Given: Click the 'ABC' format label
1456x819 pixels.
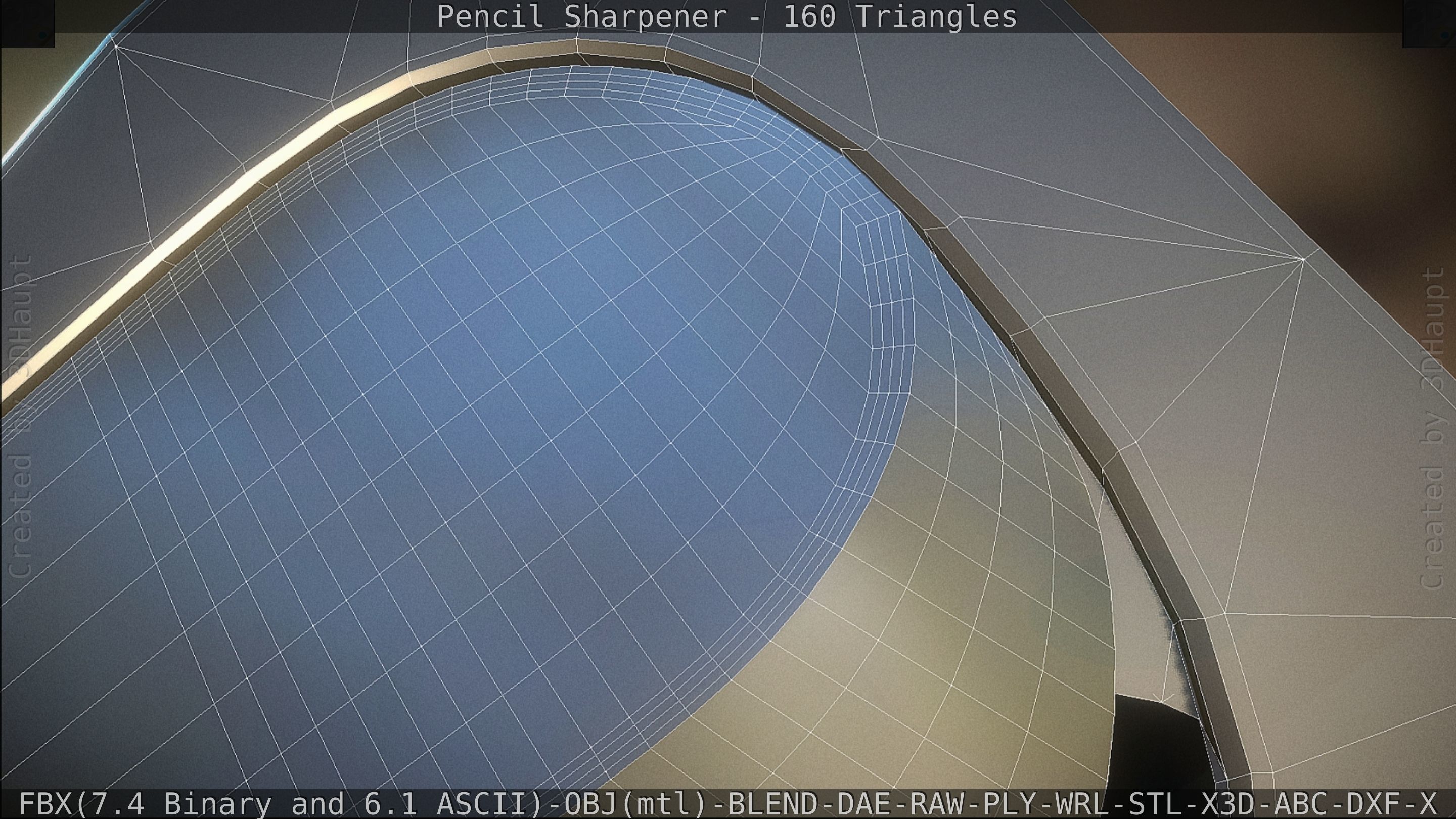Looking at the screenshot, I should 1301,804.
